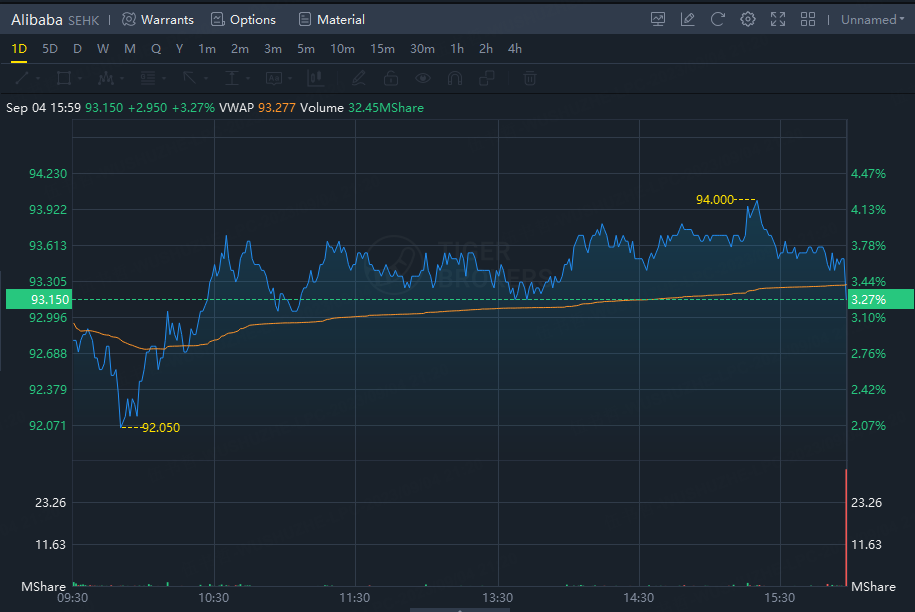915x612 pixels.
Task: Expand the line drawing tool dropdown arrow
Action: [38, 78]
